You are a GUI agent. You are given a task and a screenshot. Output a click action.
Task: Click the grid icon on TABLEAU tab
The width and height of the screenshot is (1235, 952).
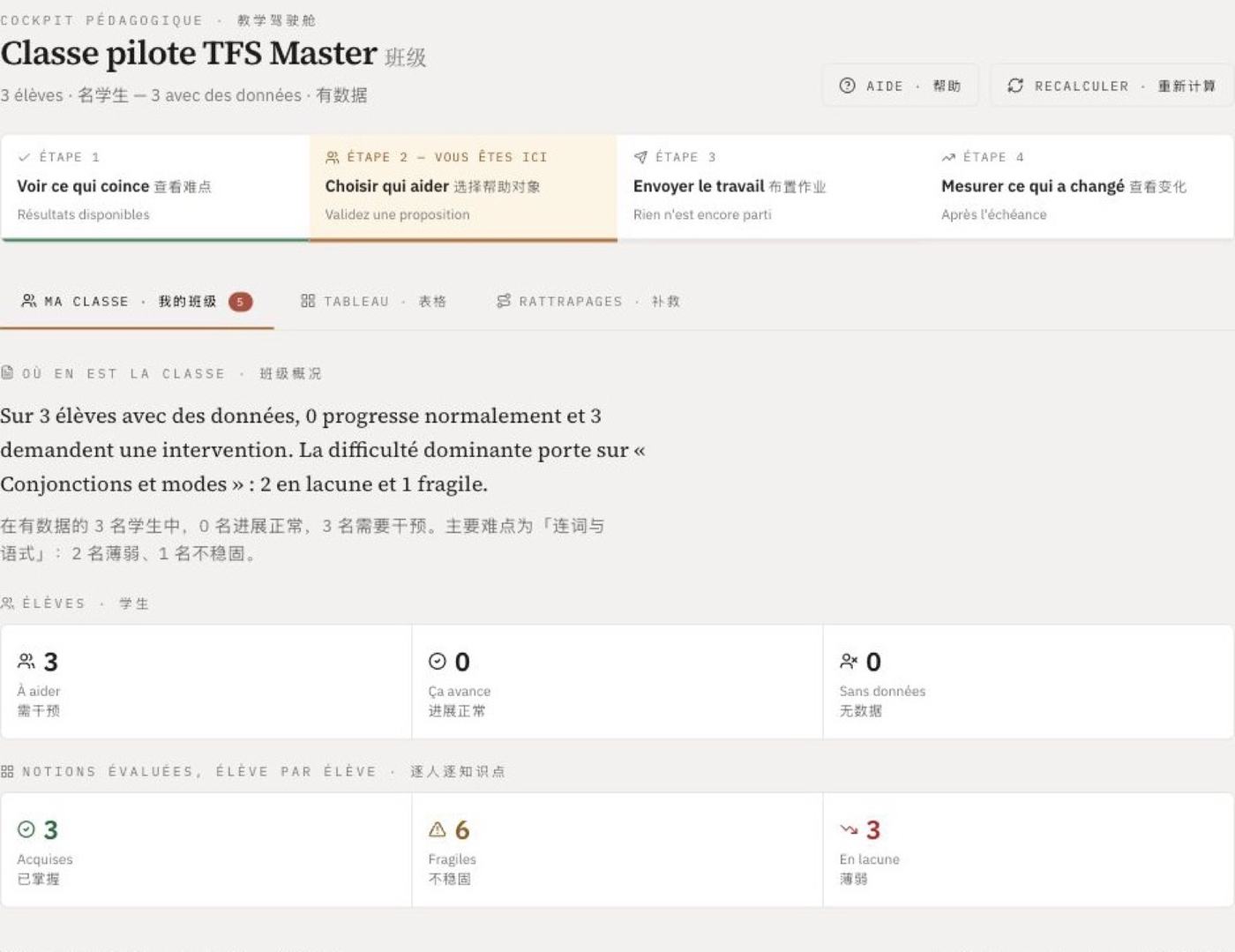click(x=308, y=301)
